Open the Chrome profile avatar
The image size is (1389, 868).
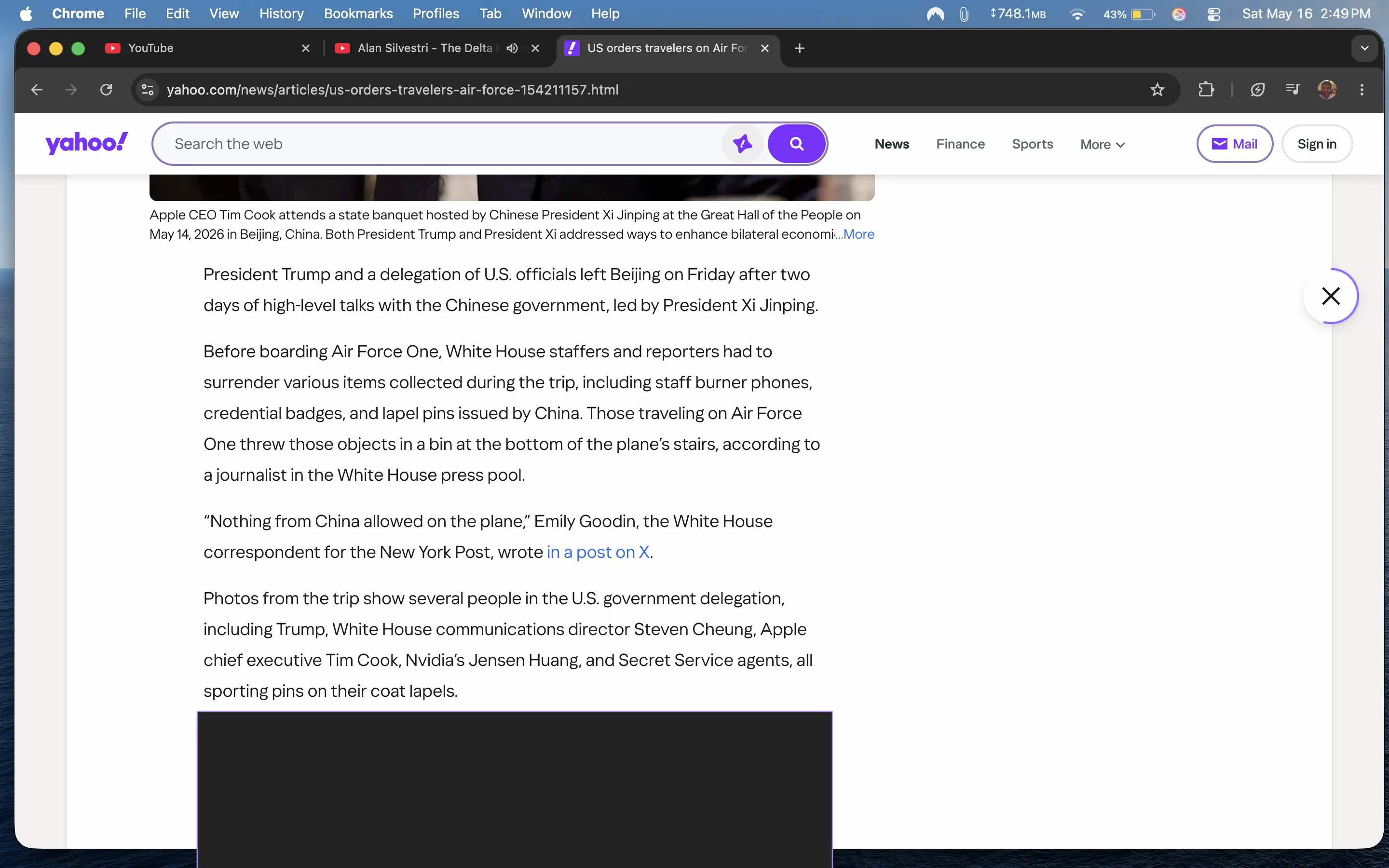pos(1327,90)
